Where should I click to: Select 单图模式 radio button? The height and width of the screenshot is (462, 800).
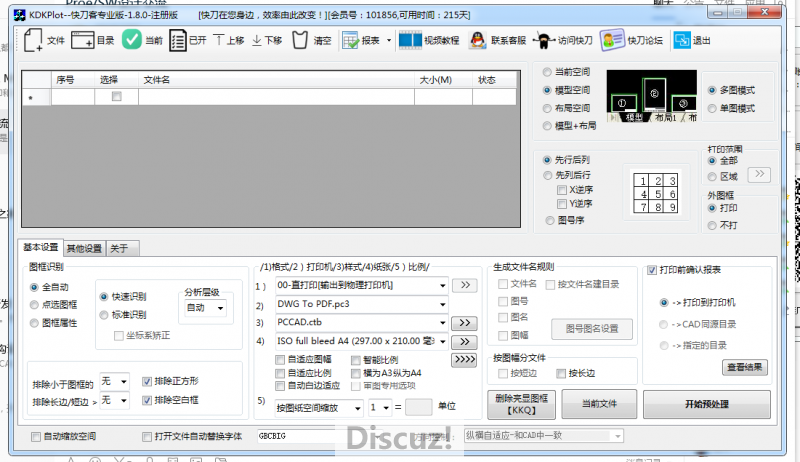pos(712,108)
